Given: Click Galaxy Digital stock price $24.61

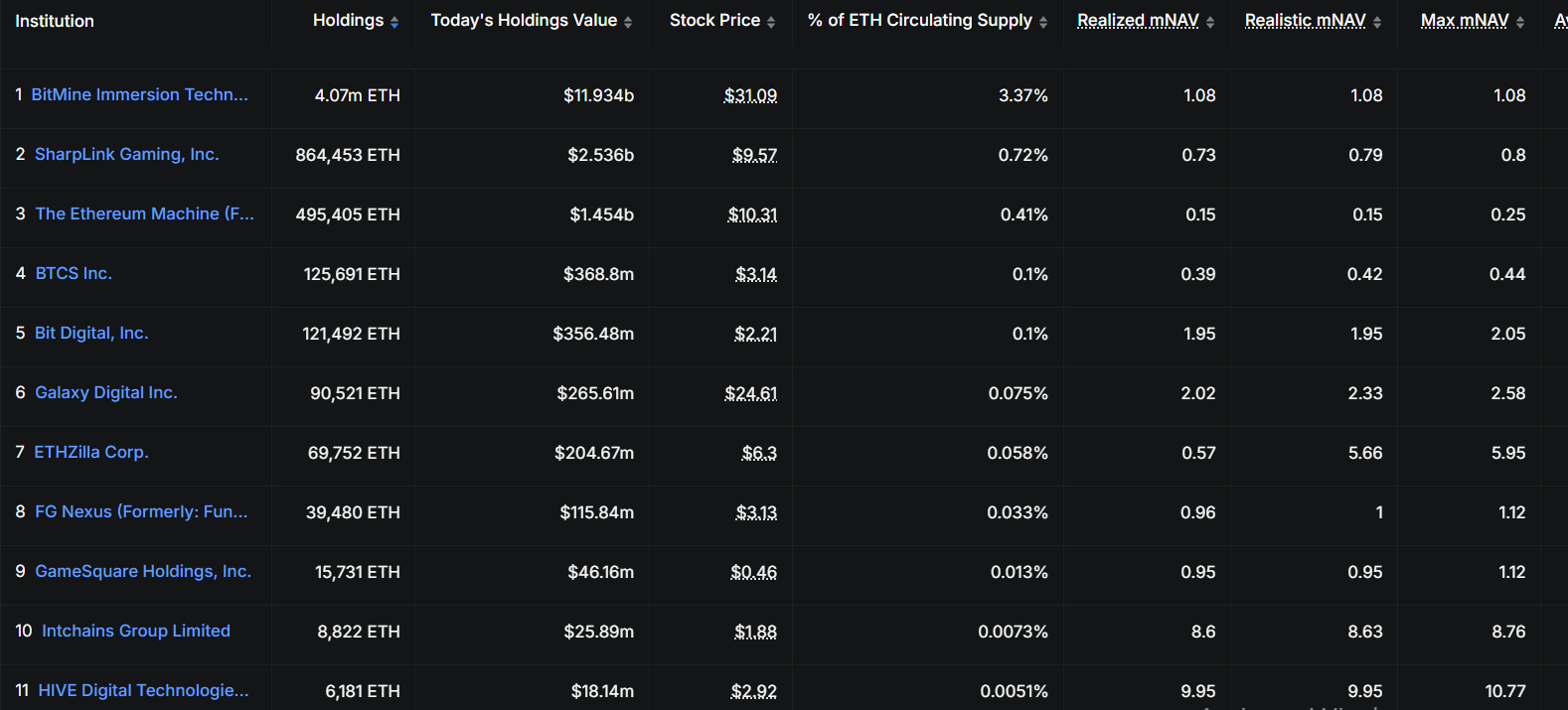Looking at the screenshot, I should click(750, 393).
